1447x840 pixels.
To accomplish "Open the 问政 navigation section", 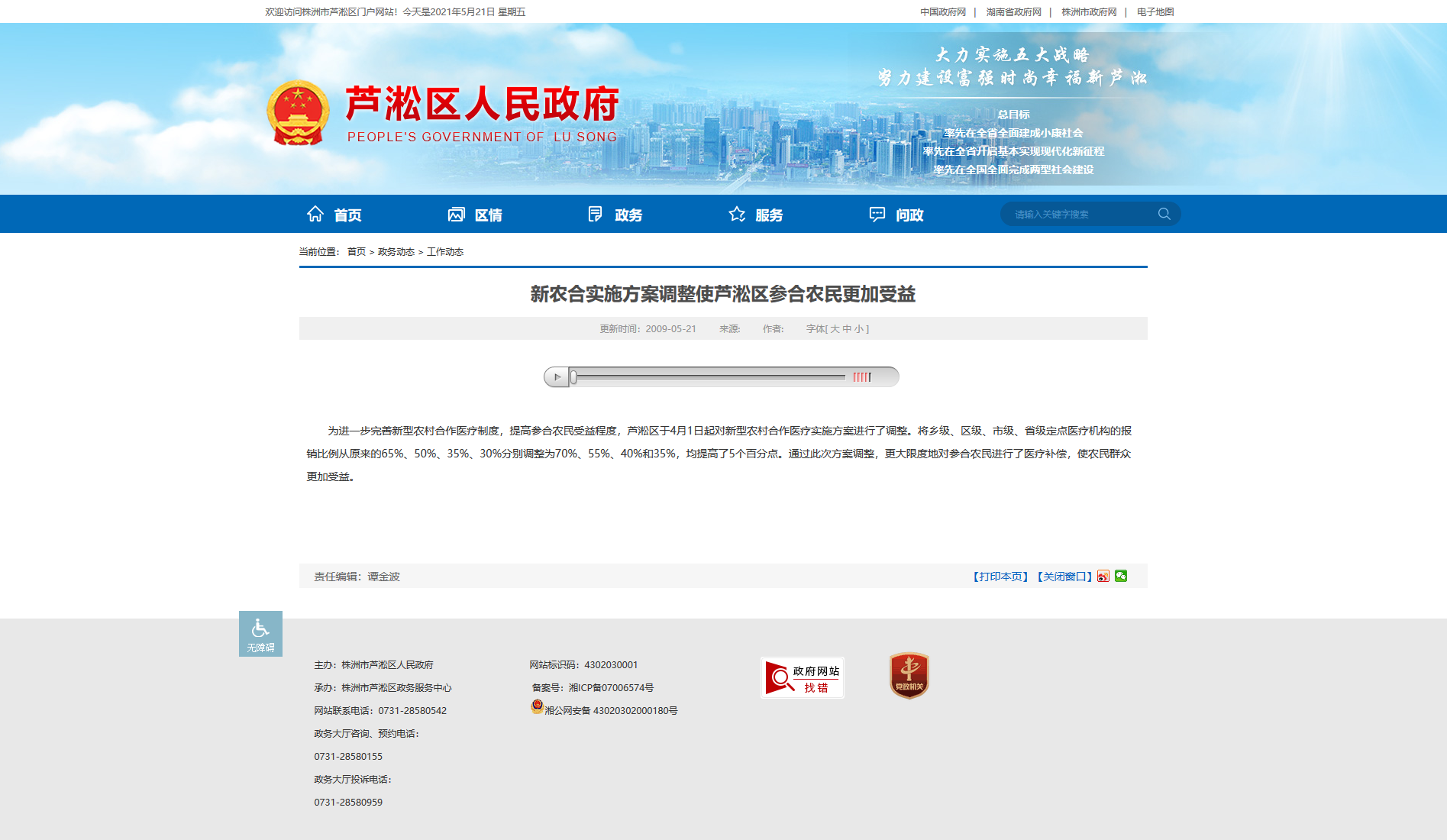I will pos(896,215).
